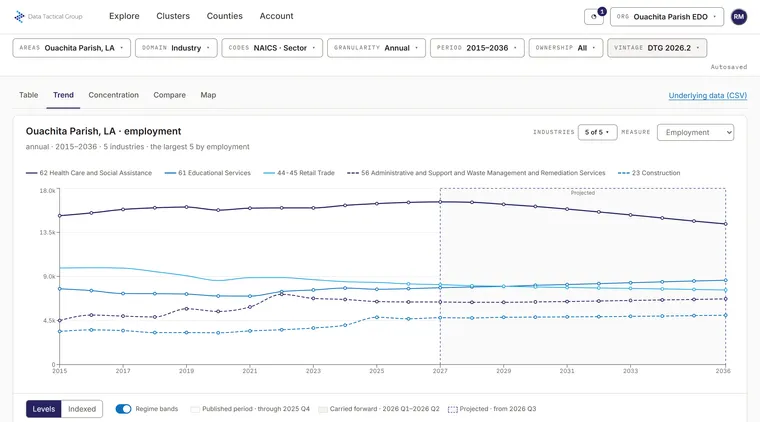Click the 2015 x-axis label
Image resolution: width=760 pixels, height=422 pixels.
point(60,371)
